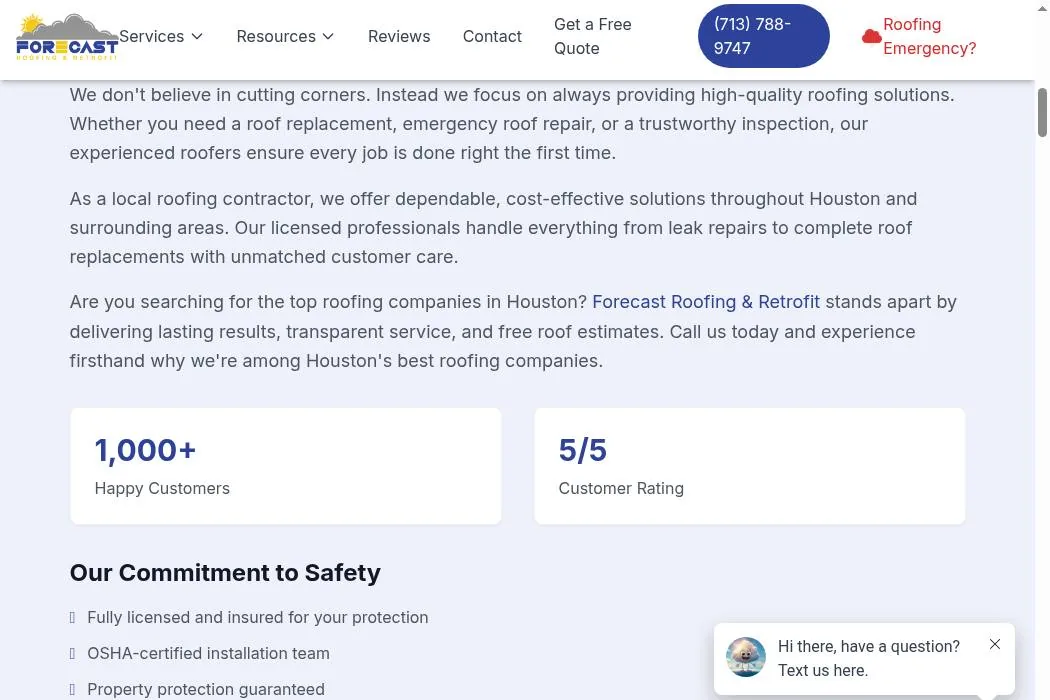Expand the Resources dropdown menu
1050x700 pixels.
[285, 36]
